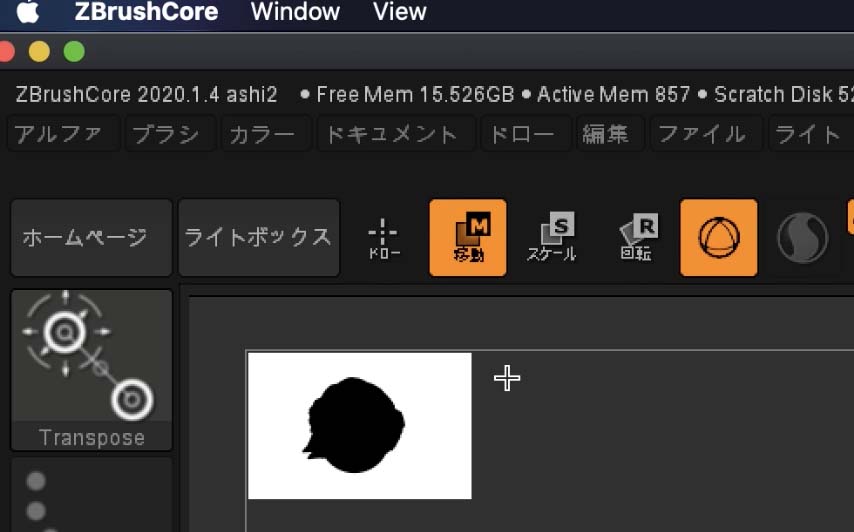Open the ドキュメント (Document) palette menu
The image size is (854, 532).
(395, 134)
